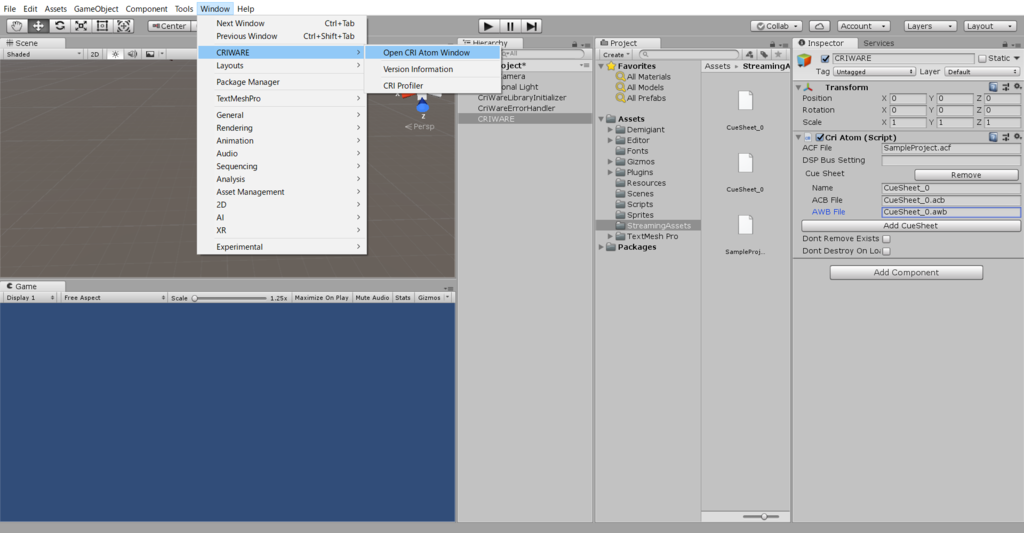Viewport: 1024px width, 533px height.
Task: Toggle scene effects image icon
Action: [x=150, y=54]
